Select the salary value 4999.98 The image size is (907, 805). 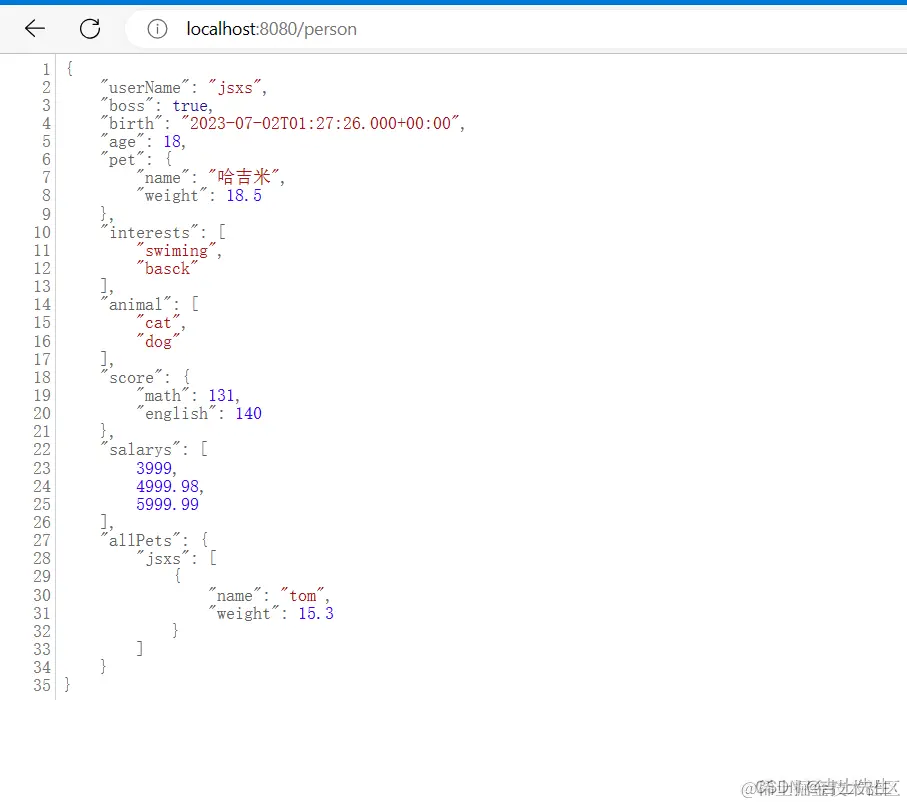tap(167, 486)
